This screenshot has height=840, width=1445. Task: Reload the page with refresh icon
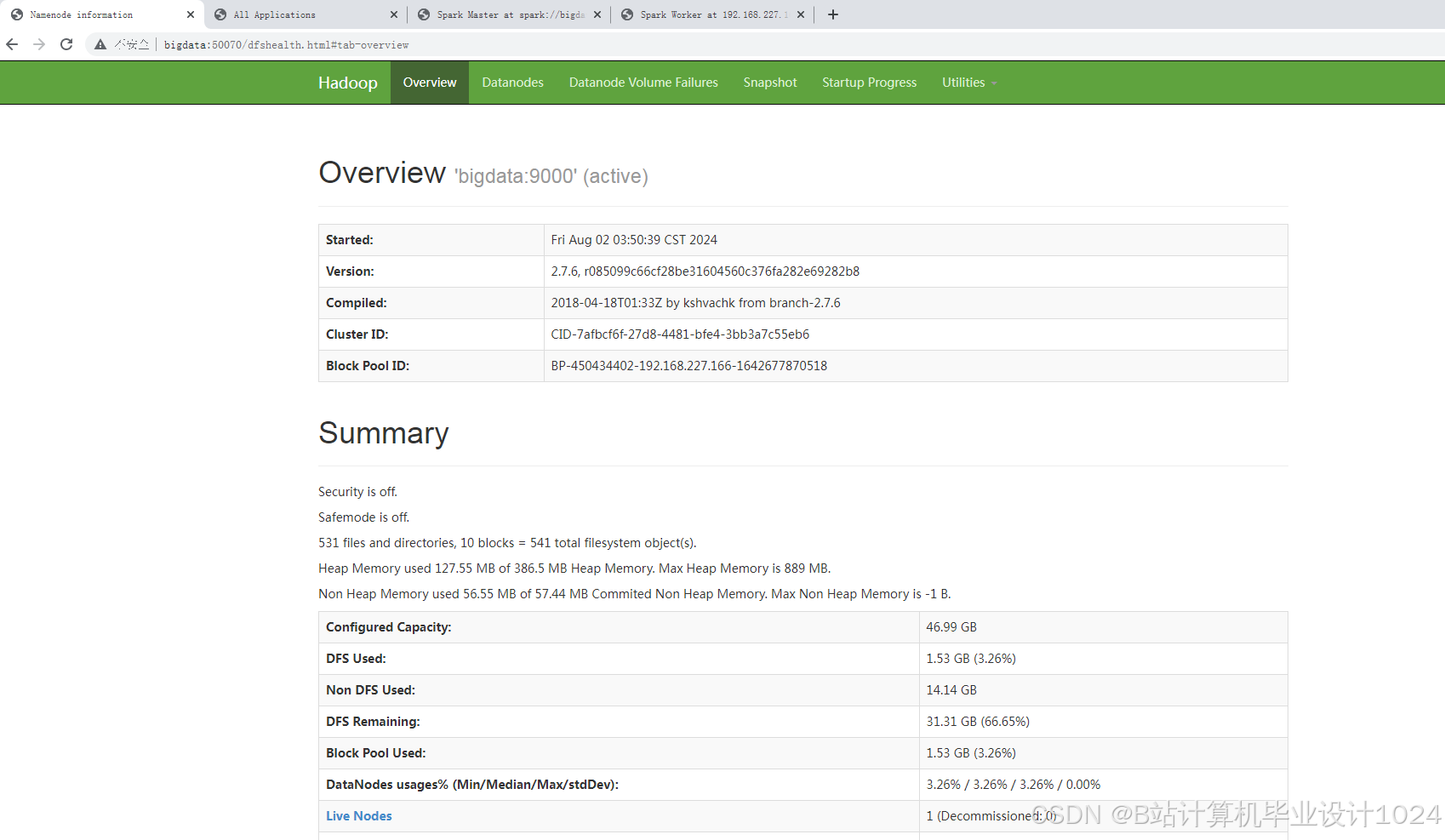tap(66, 44)
